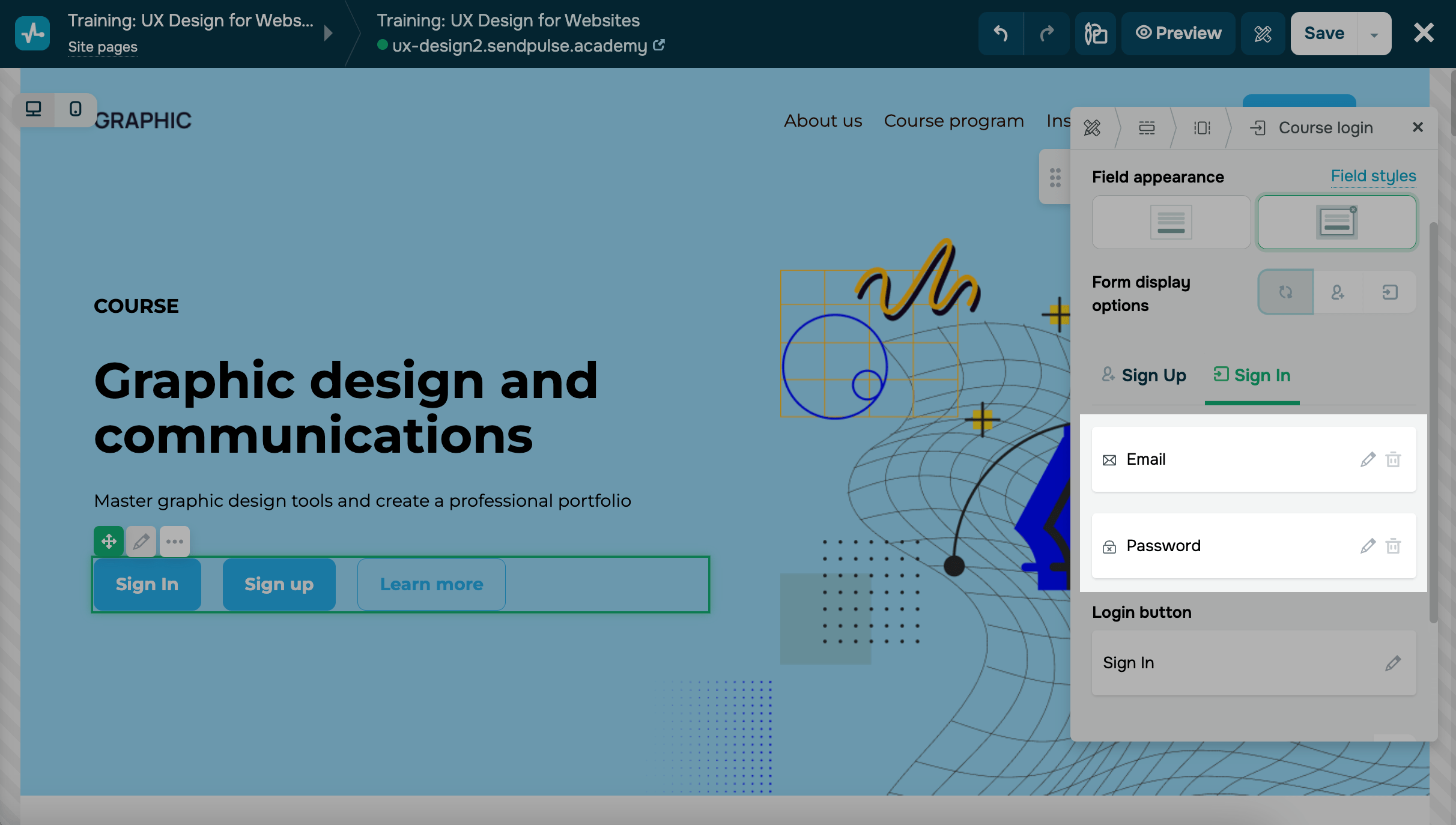
Task: Click the undo arrow in top toolbar
Action: [1001, 34]
